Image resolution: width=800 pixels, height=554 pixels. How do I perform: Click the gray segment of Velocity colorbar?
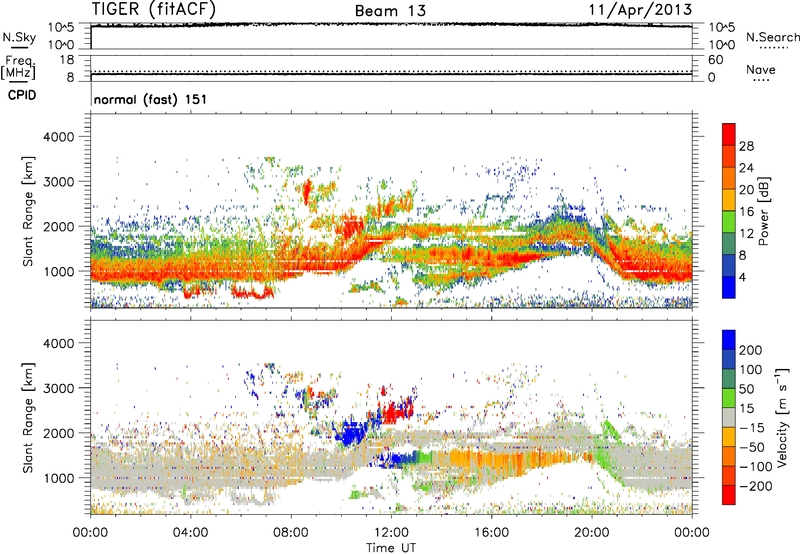[729, 417]
